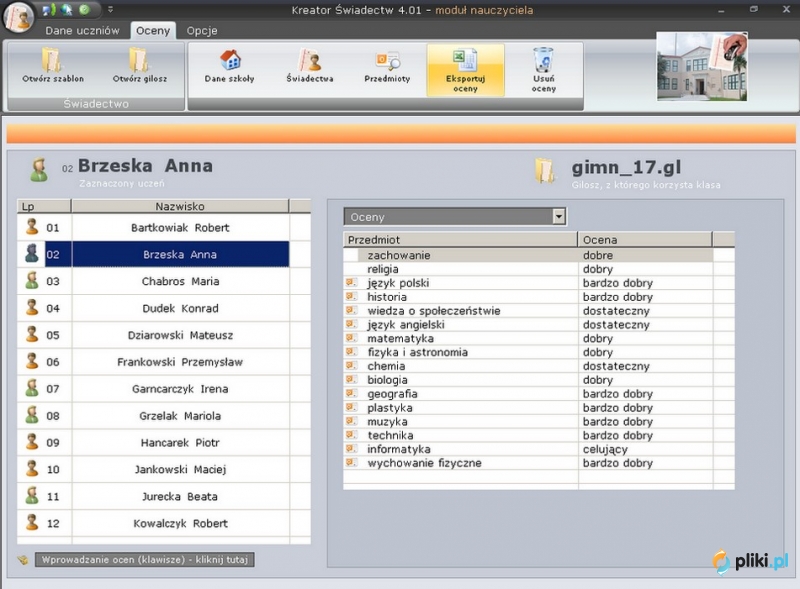This screenshot has height=589, width=800.
Task: Click the icon next to informatyka
Action: click(x=351, y=448)
